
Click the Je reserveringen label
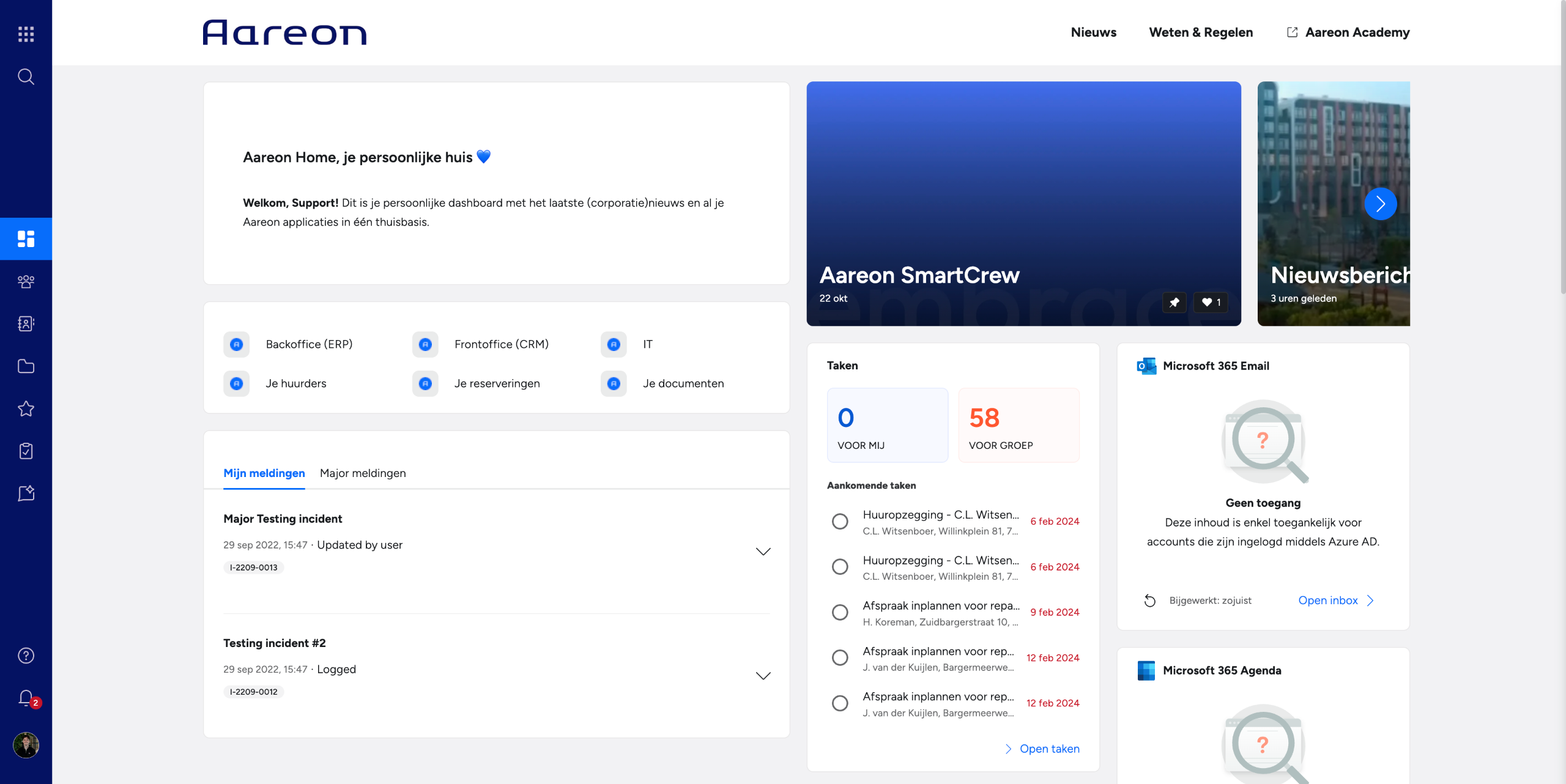pyautogui.click(x=497, y=383)
